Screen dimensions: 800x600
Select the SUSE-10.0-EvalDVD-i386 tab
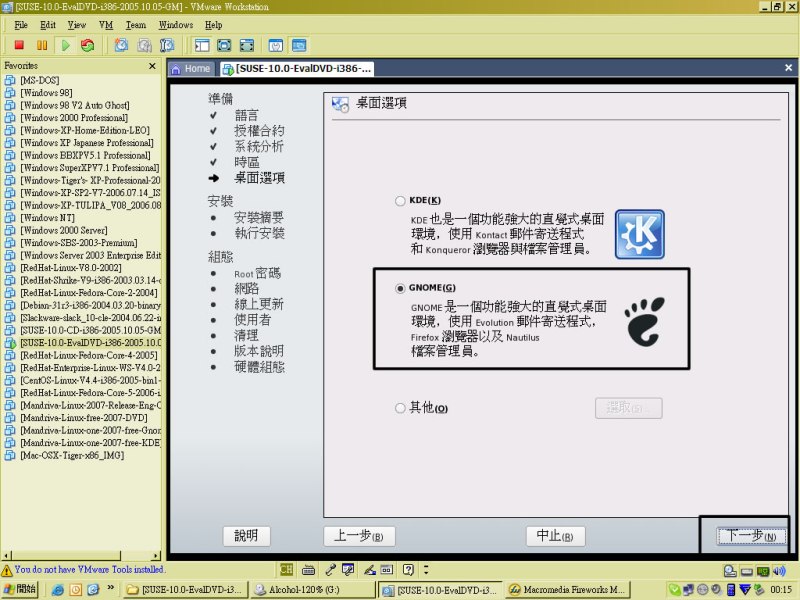tap(297, 69)
